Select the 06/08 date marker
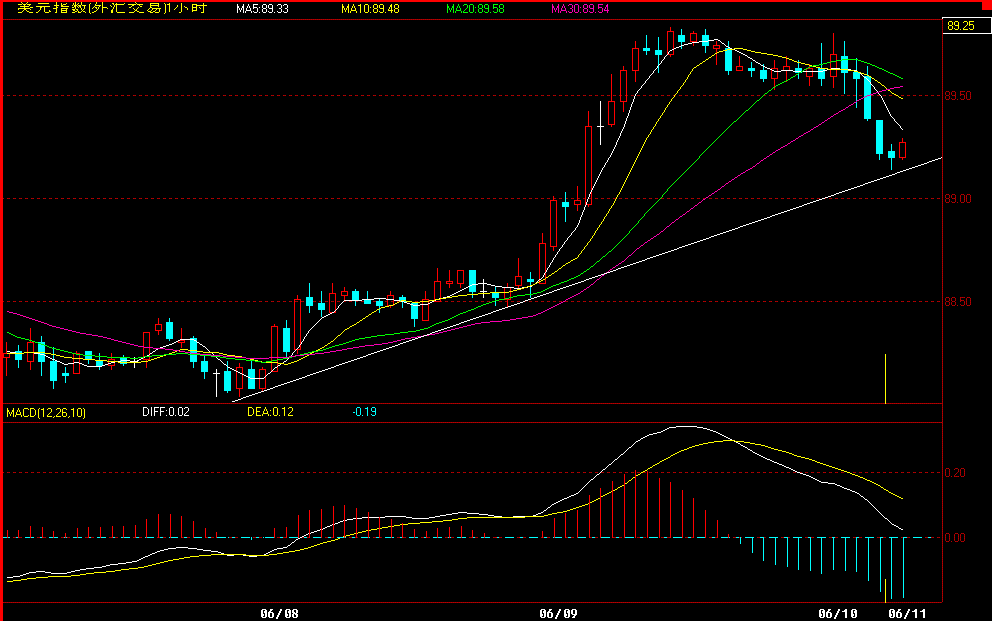 [x=280, y=613]
